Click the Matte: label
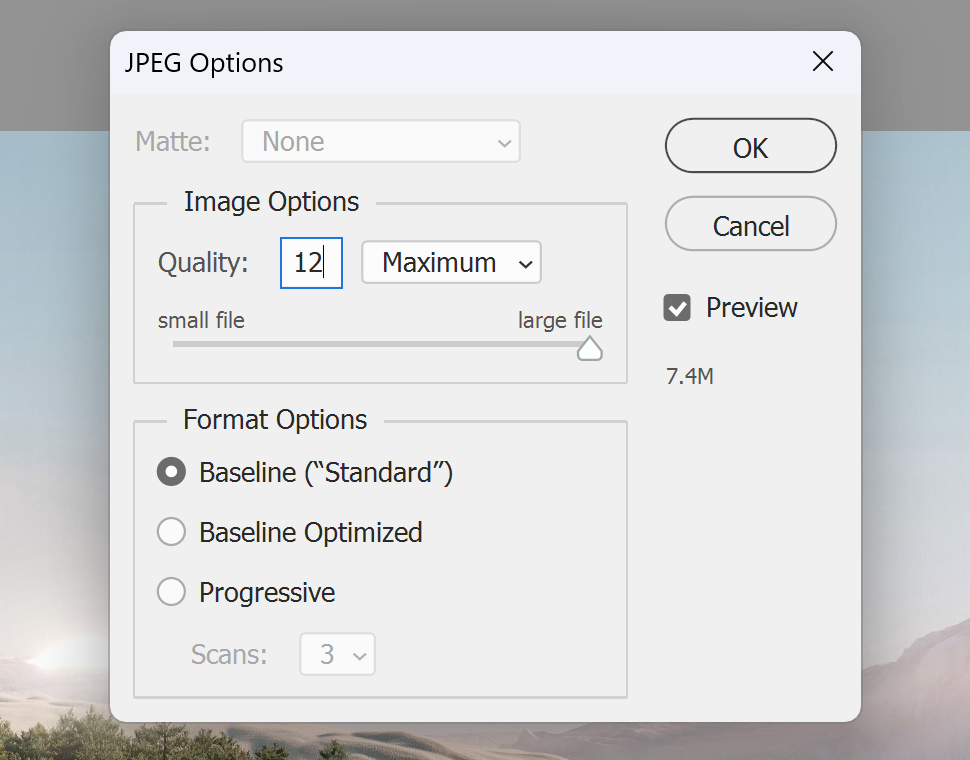This screenshot has width=970, height=760. click(173, 142)
